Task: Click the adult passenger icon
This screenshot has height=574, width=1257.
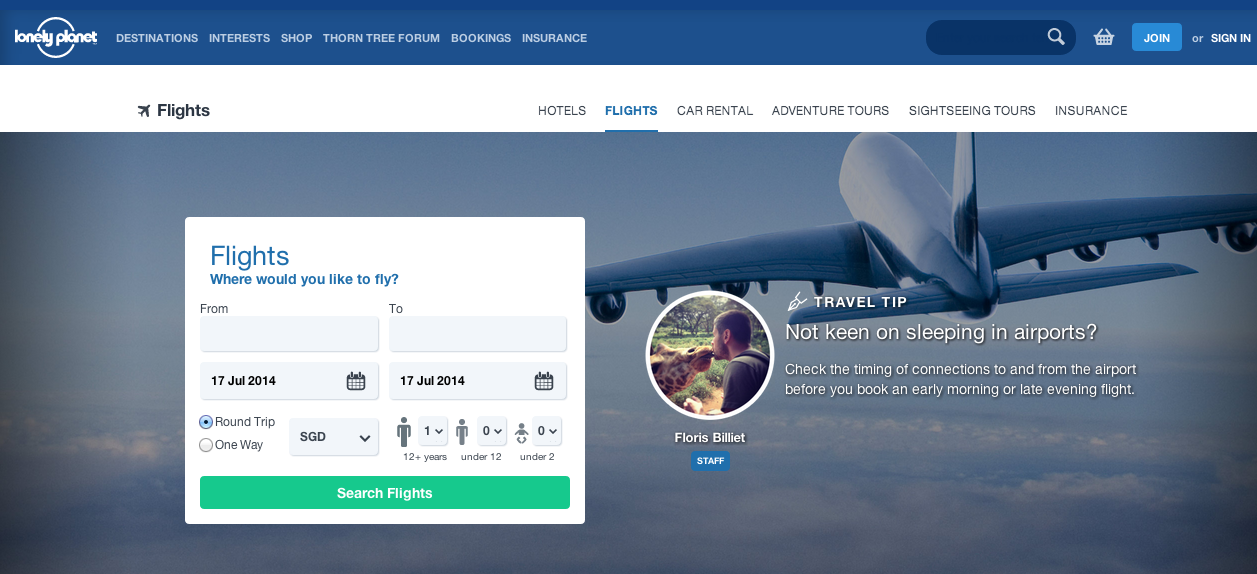Action: [404, 433]
